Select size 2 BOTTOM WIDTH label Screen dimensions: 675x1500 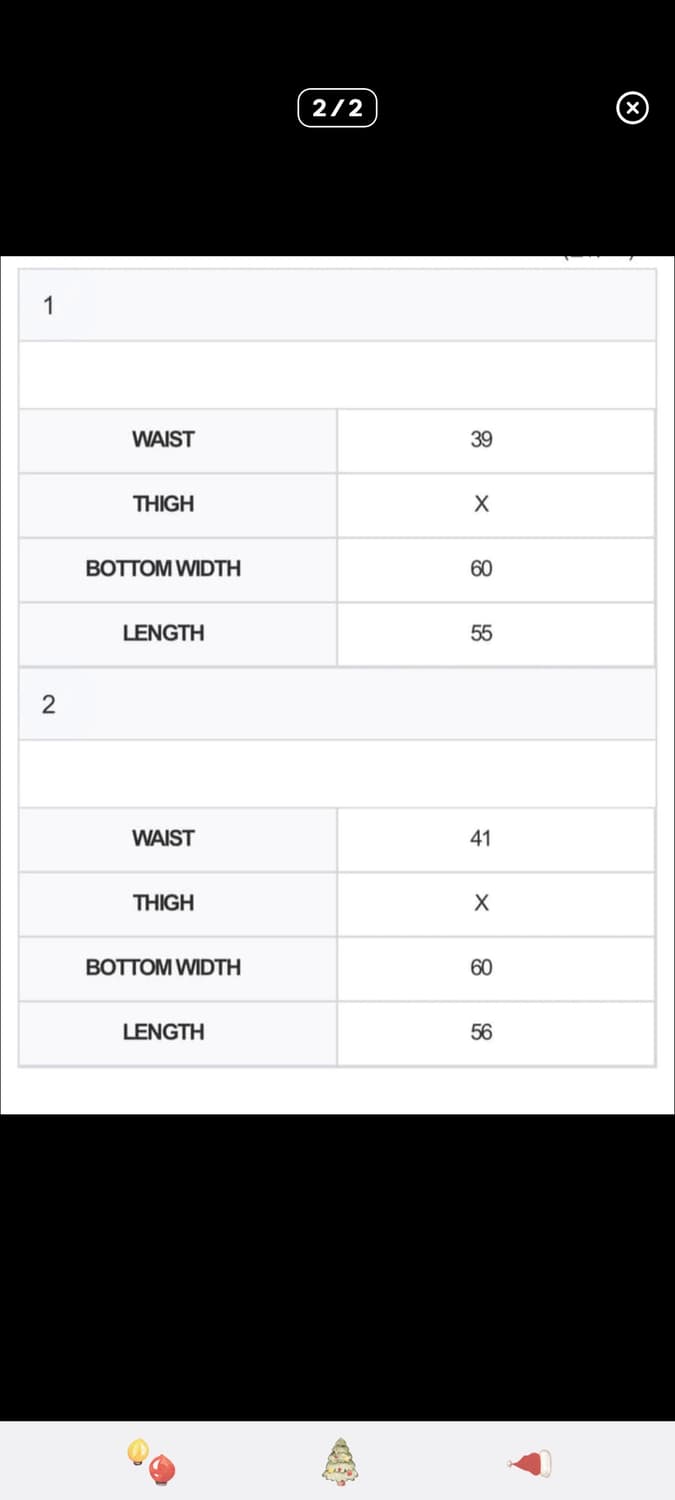(163, 967)
